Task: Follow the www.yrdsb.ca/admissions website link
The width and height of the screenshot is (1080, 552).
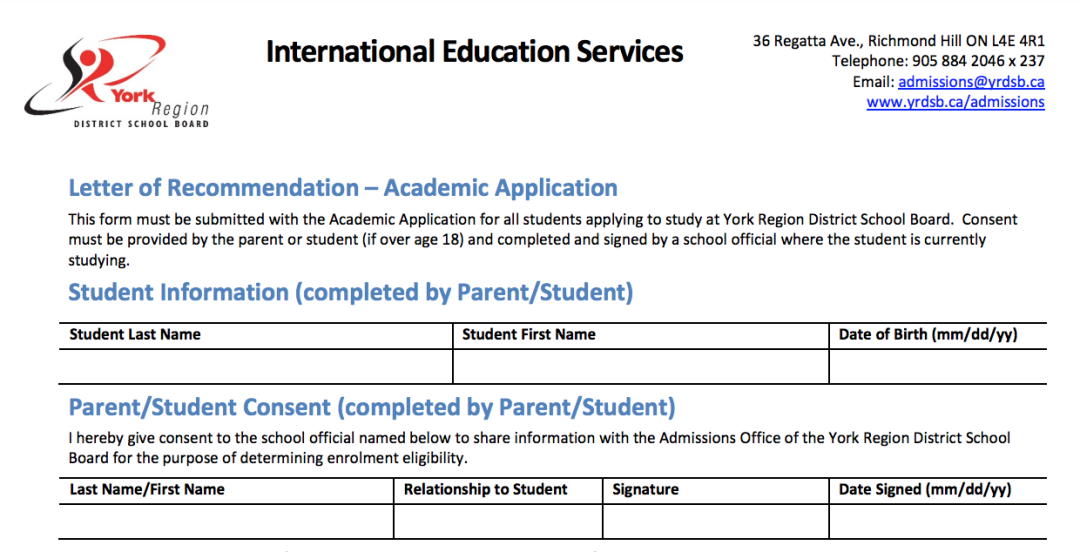Action: 955,102
